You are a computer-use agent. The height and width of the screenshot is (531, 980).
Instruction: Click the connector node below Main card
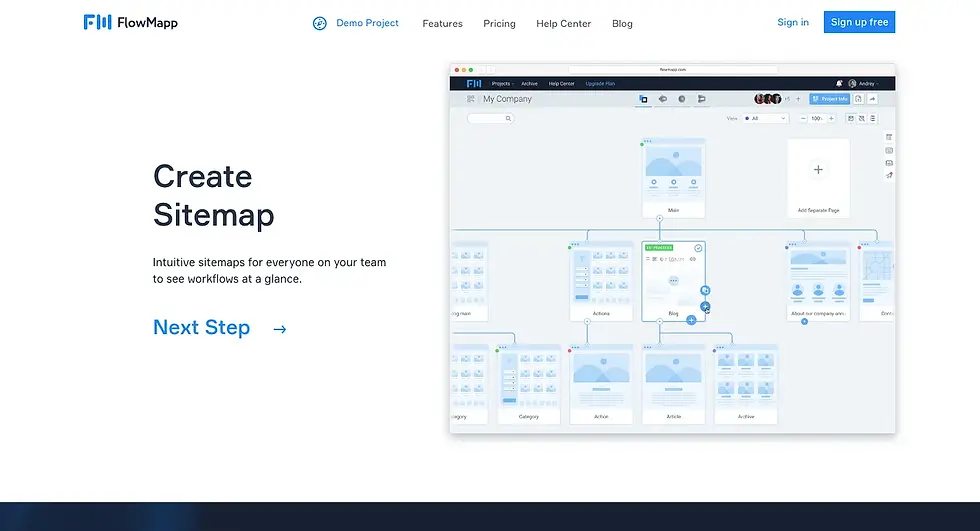[659, 218]
